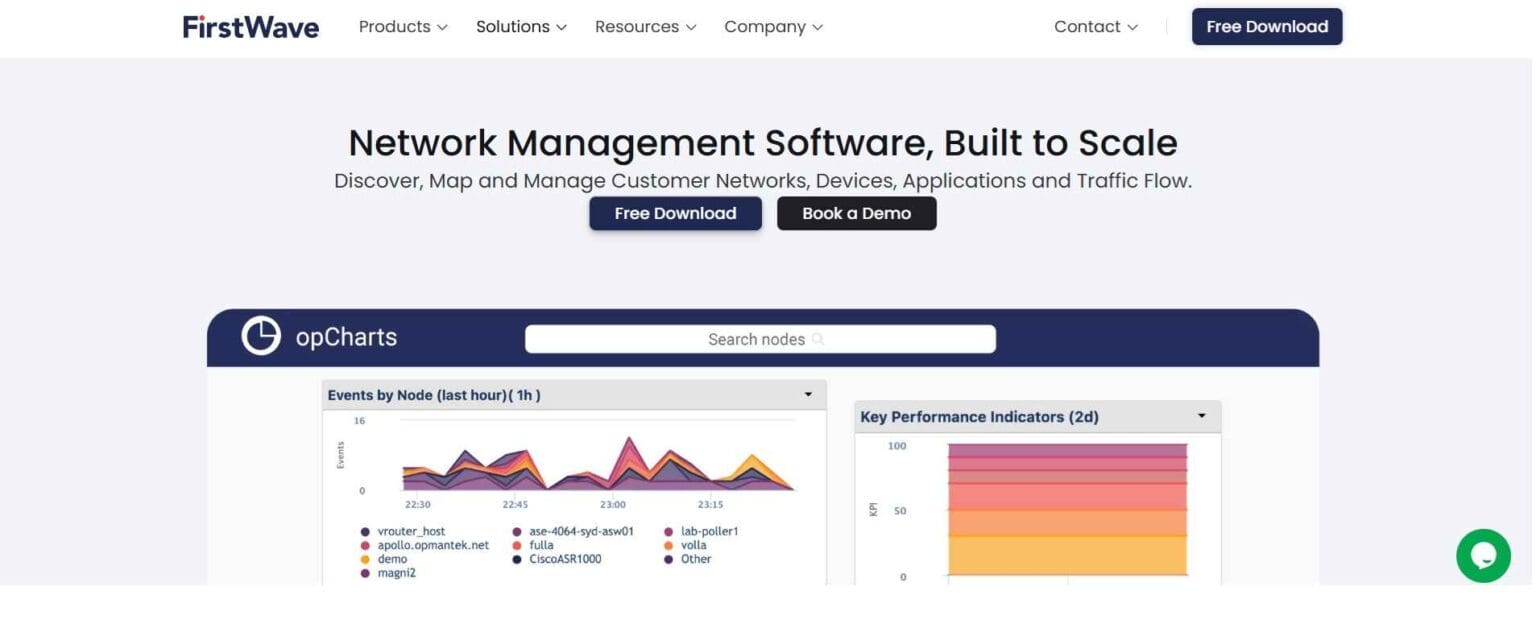The height and width of the screenshot is (636, 1536).
Task: Expand the Resources dropdown menu
Action: pyautogui.click(x=645, y=27)
